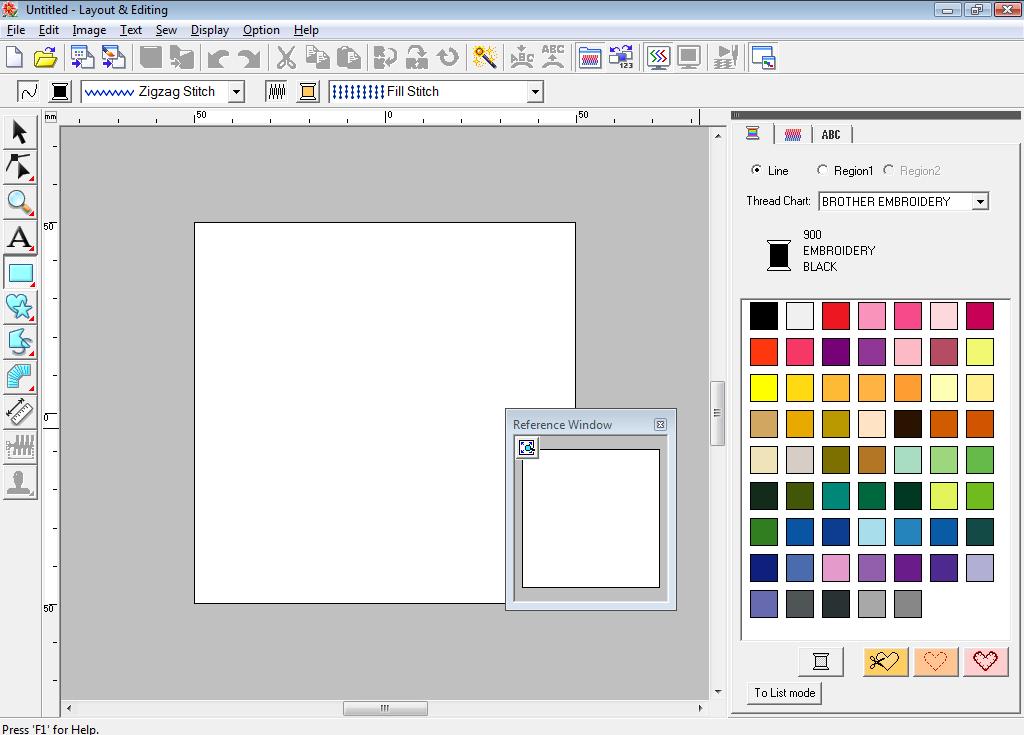Select the heart-star shapes tool
1024x735 pixels.
pos(20,308)
